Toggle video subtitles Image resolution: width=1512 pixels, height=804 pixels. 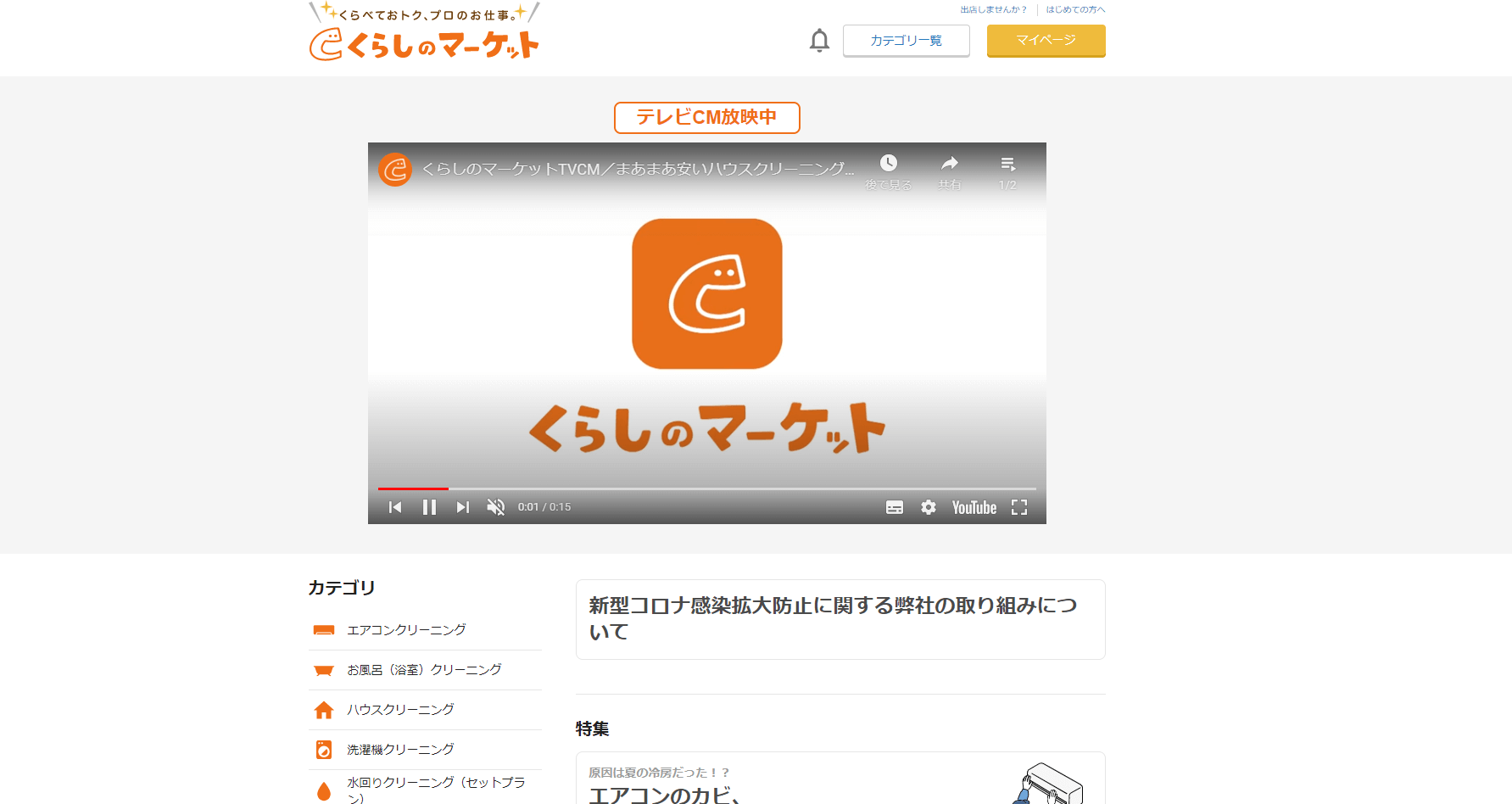[x=895, y=507]
